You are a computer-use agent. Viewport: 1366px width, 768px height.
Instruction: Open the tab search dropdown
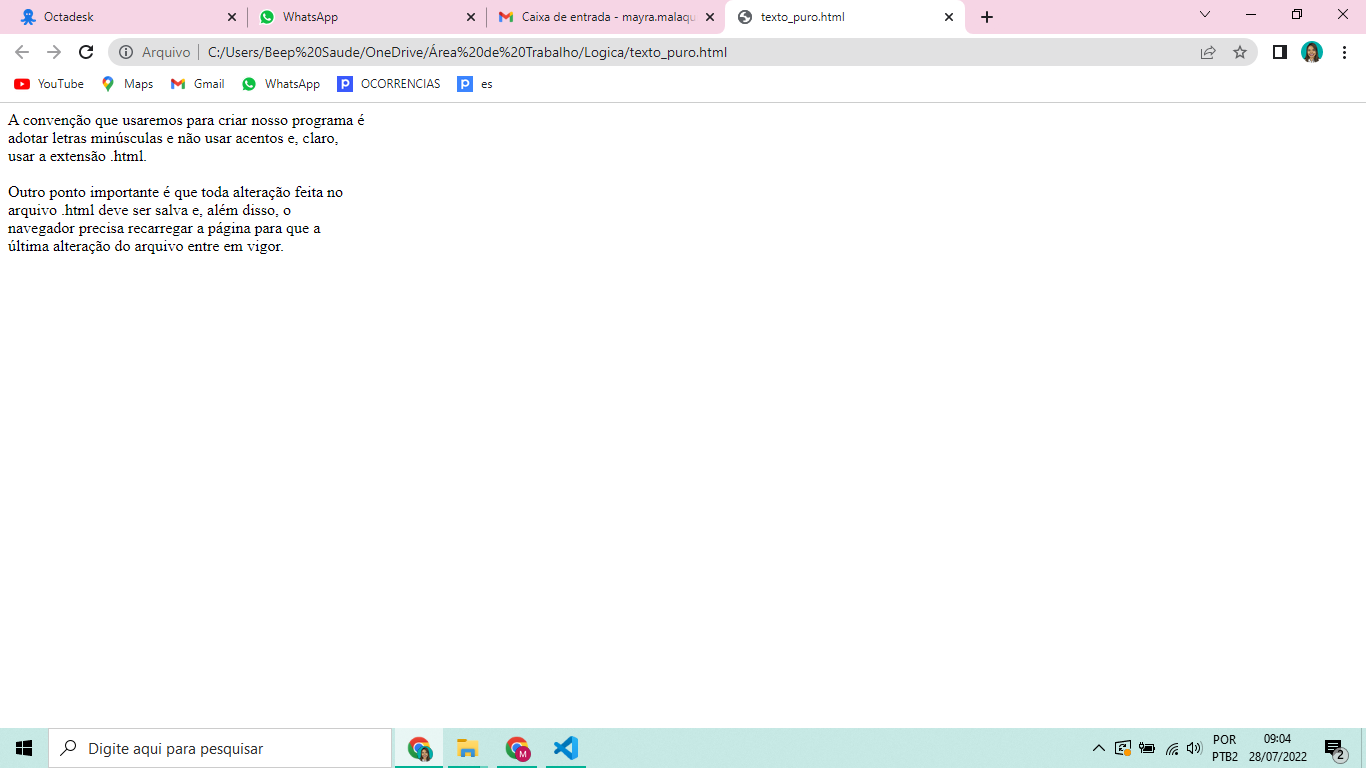pyautogui.click(x=1205, y=14)
